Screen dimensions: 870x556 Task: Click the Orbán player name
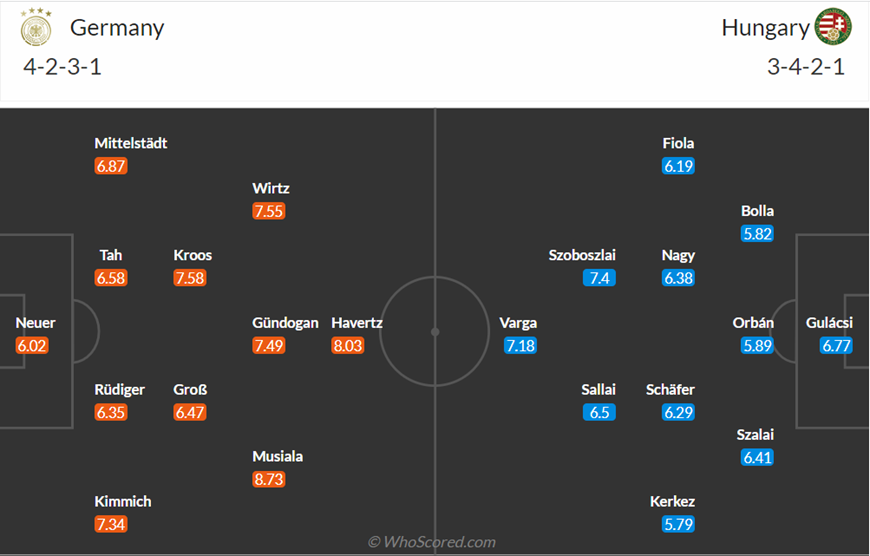tap(753, 322)
